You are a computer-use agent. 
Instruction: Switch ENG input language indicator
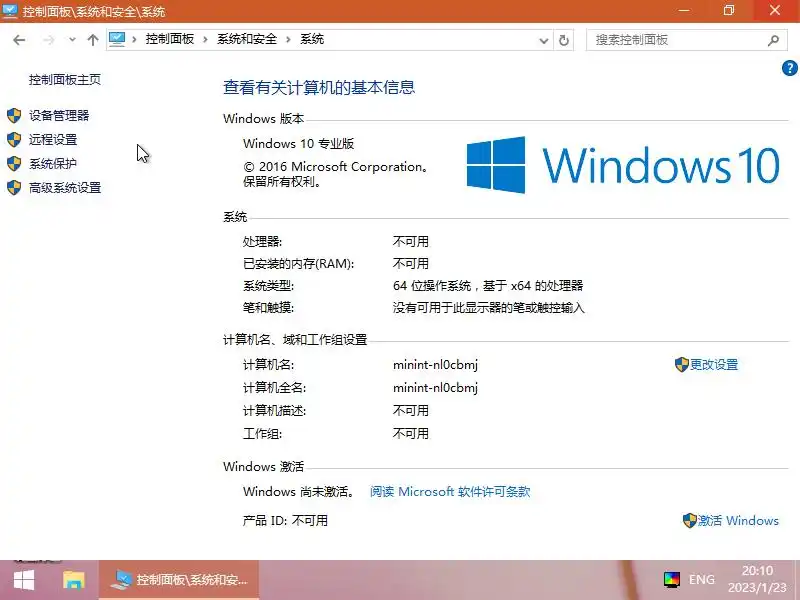pyautogui.click(x=702, y=580)
